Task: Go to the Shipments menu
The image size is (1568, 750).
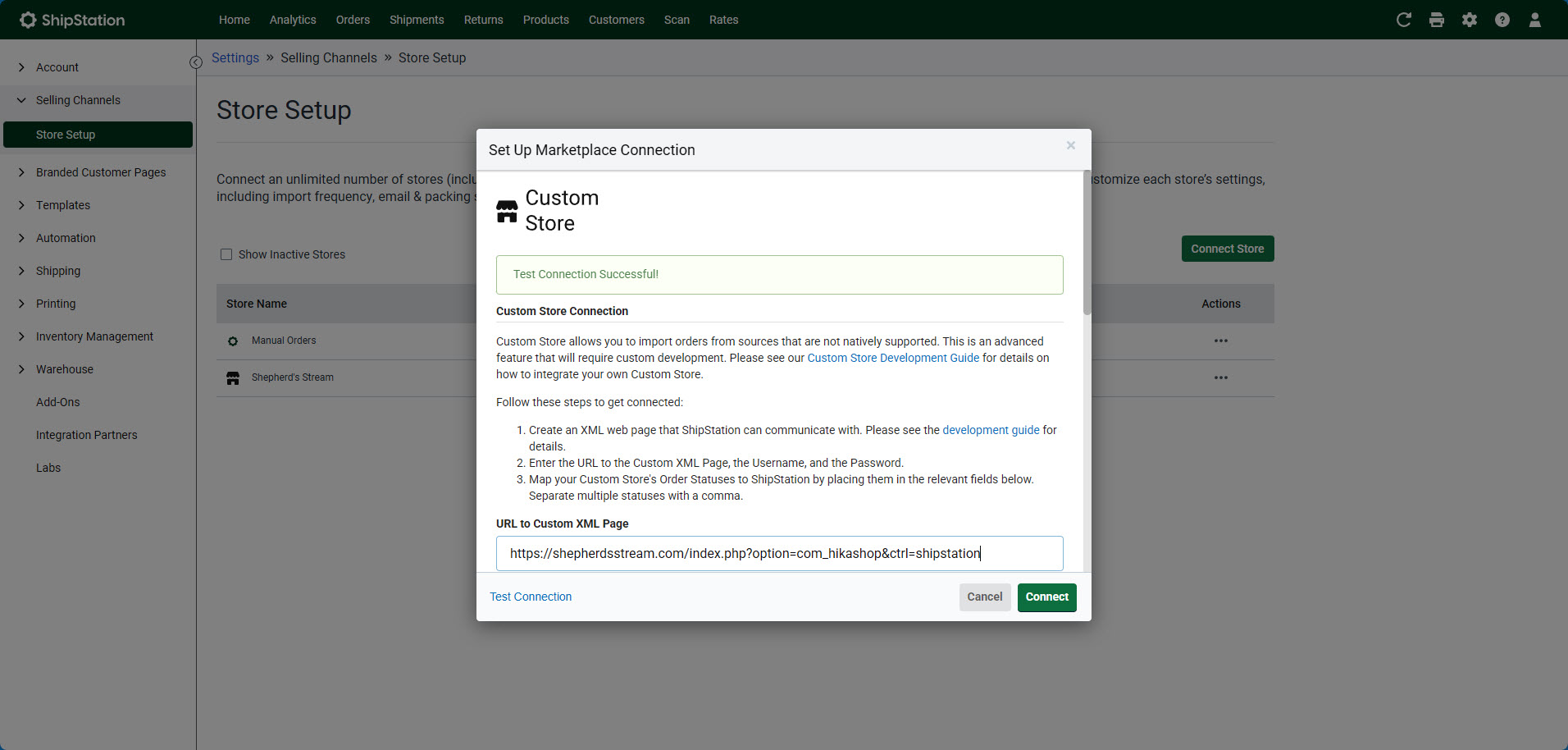Action: coord(417,20)
